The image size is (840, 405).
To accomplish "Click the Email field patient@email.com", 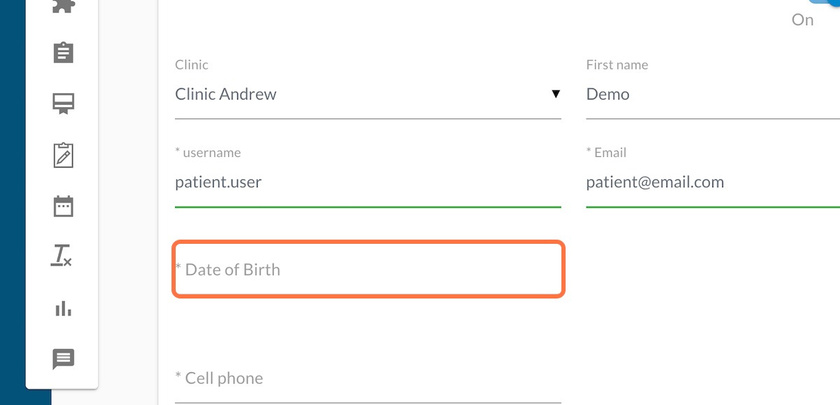I will point(713,183).
